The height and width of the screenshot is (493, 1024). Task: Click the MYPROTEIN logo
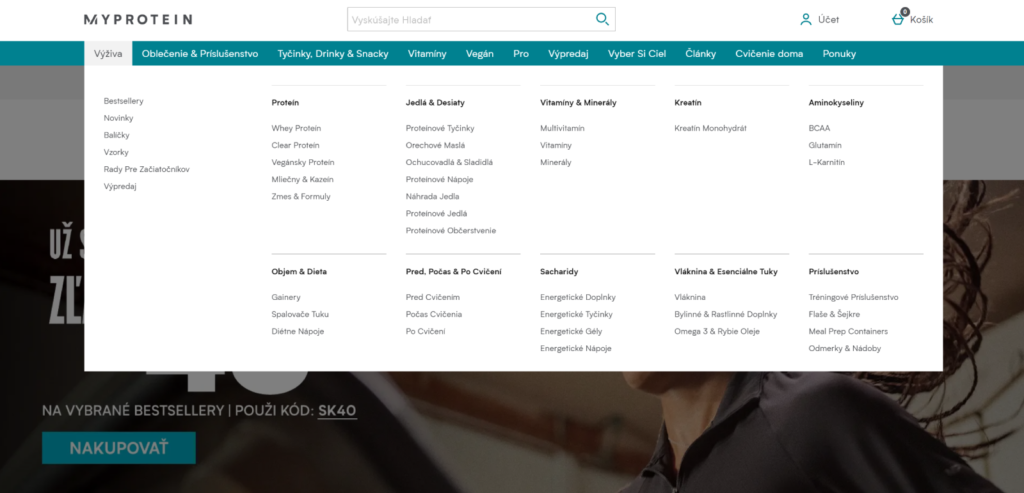[138, 20]
